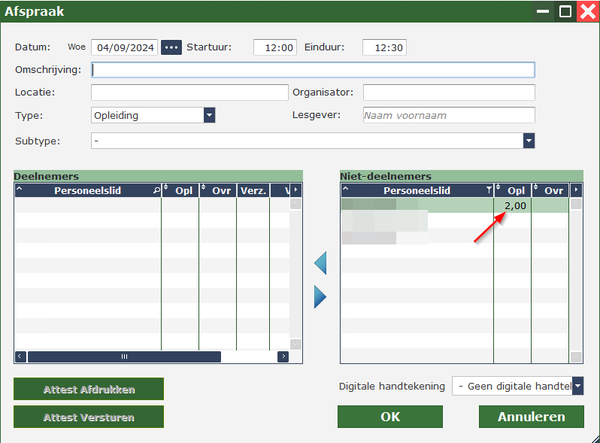Image resolution: width=600 pixels, height=443 pixels.
Task: Select the third row in Niet-deelnemers list
Action: point(455,235)
